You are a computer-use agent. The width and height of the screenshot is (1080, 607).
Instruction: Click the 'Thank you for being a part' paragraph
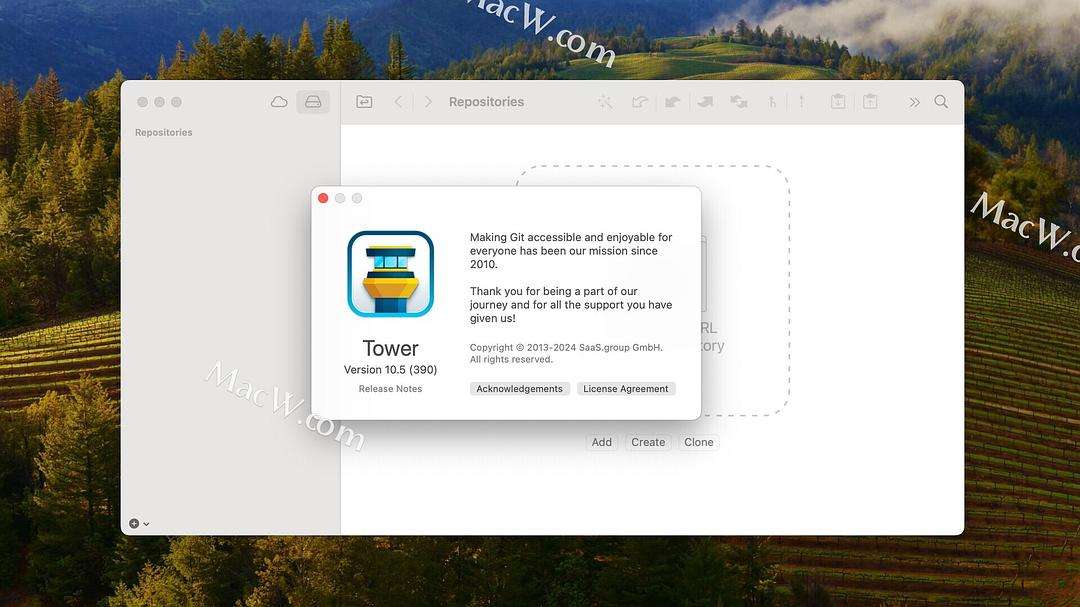coord(571,305)
